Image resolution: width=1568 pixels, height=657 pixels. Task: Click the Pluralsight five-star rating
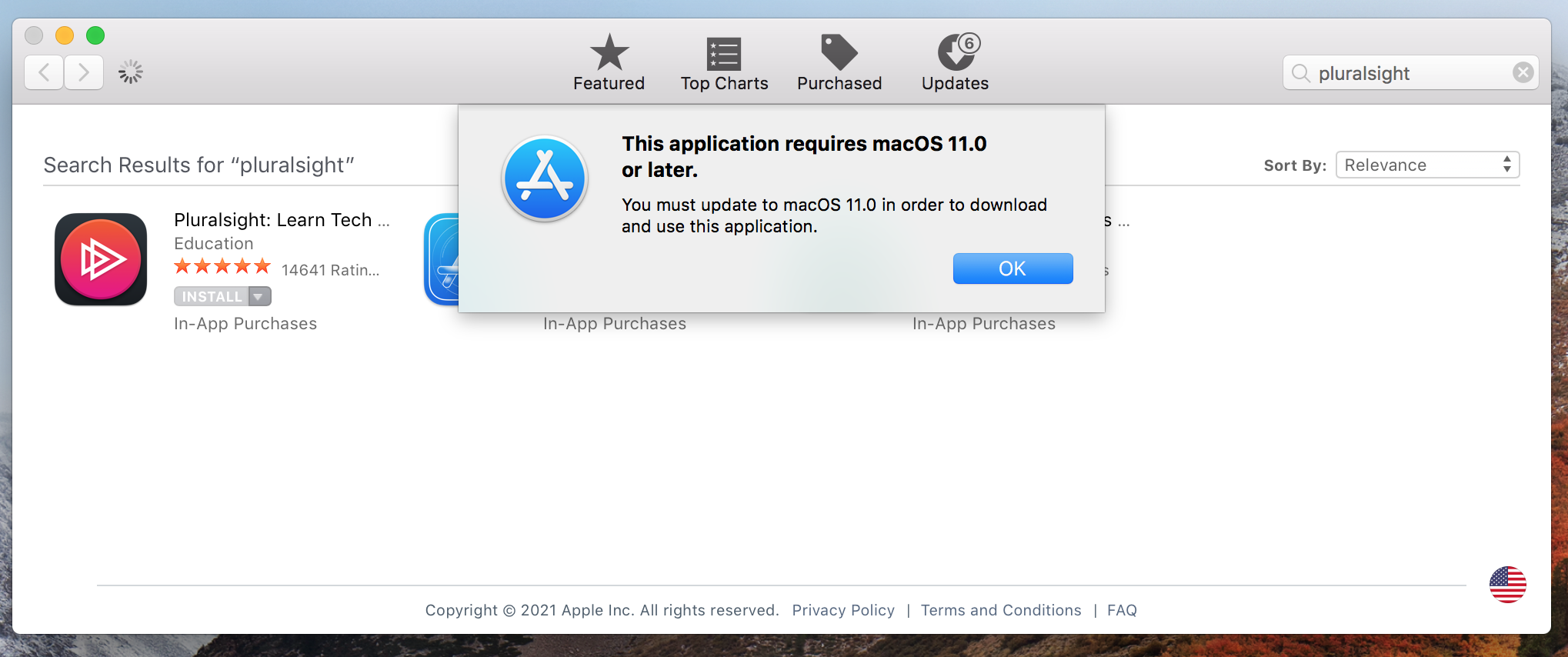click(222, 267)
